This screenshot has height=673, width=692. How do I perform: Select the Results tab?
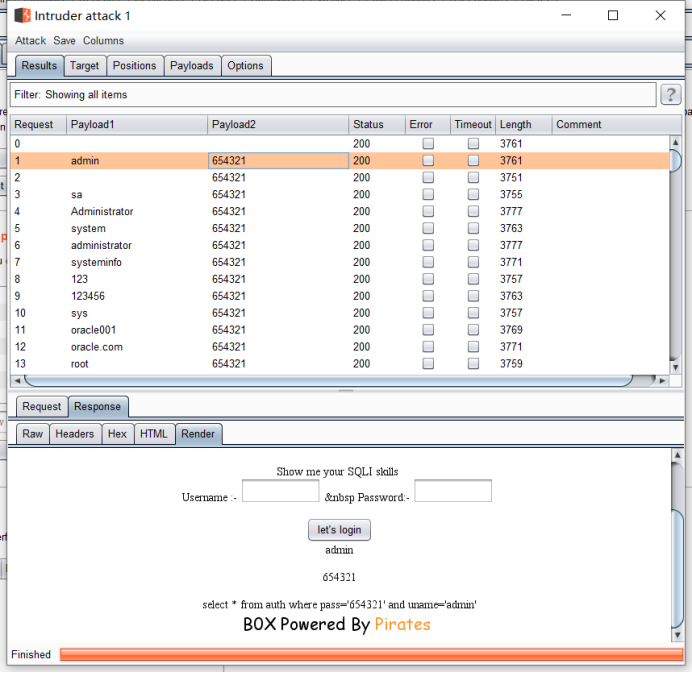(39, 66)
